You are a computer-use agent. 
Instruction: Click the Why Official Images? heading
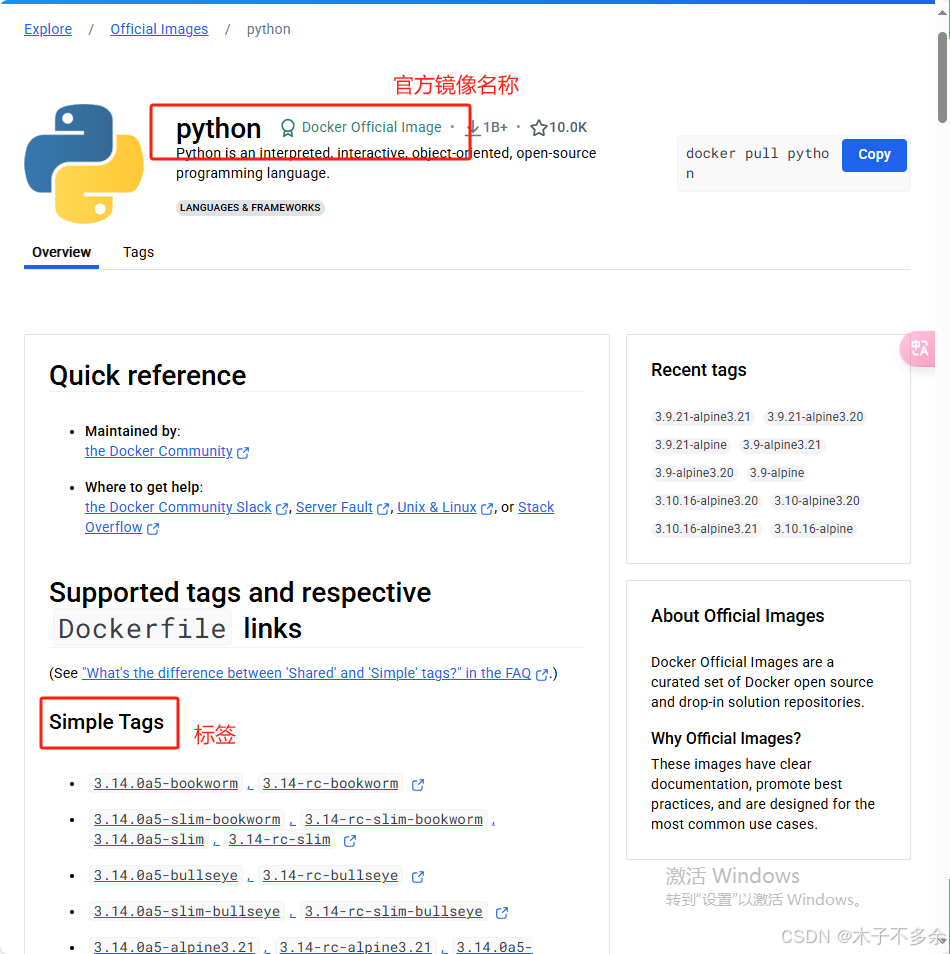[726, 739]
